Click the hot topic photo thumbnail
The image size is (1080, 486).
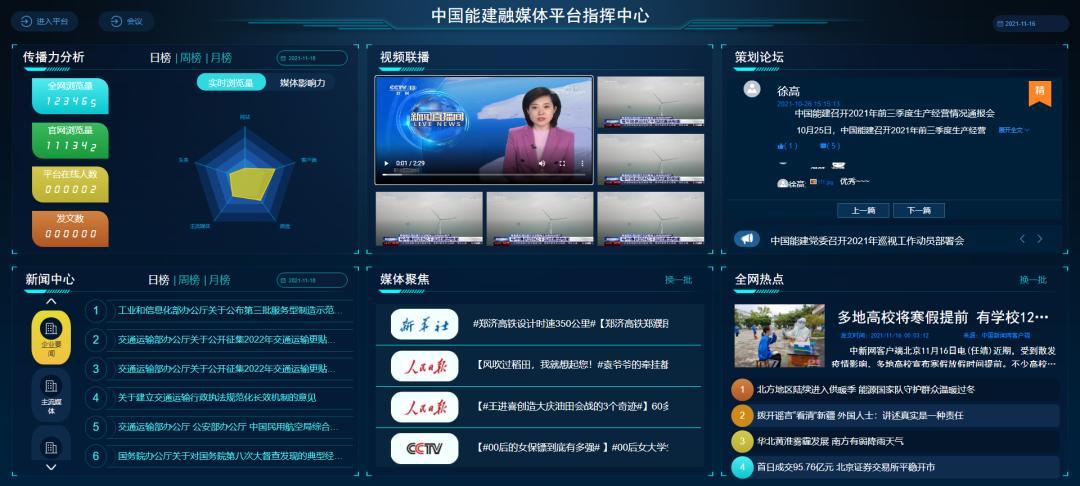(779, 335)
